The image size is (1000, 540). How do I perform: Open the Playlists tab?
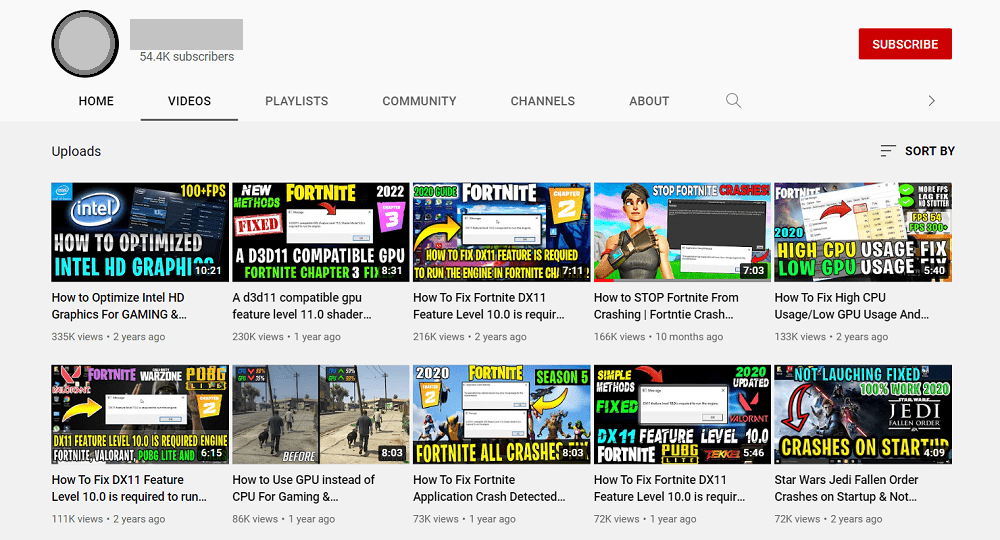[x=297, y=101]
